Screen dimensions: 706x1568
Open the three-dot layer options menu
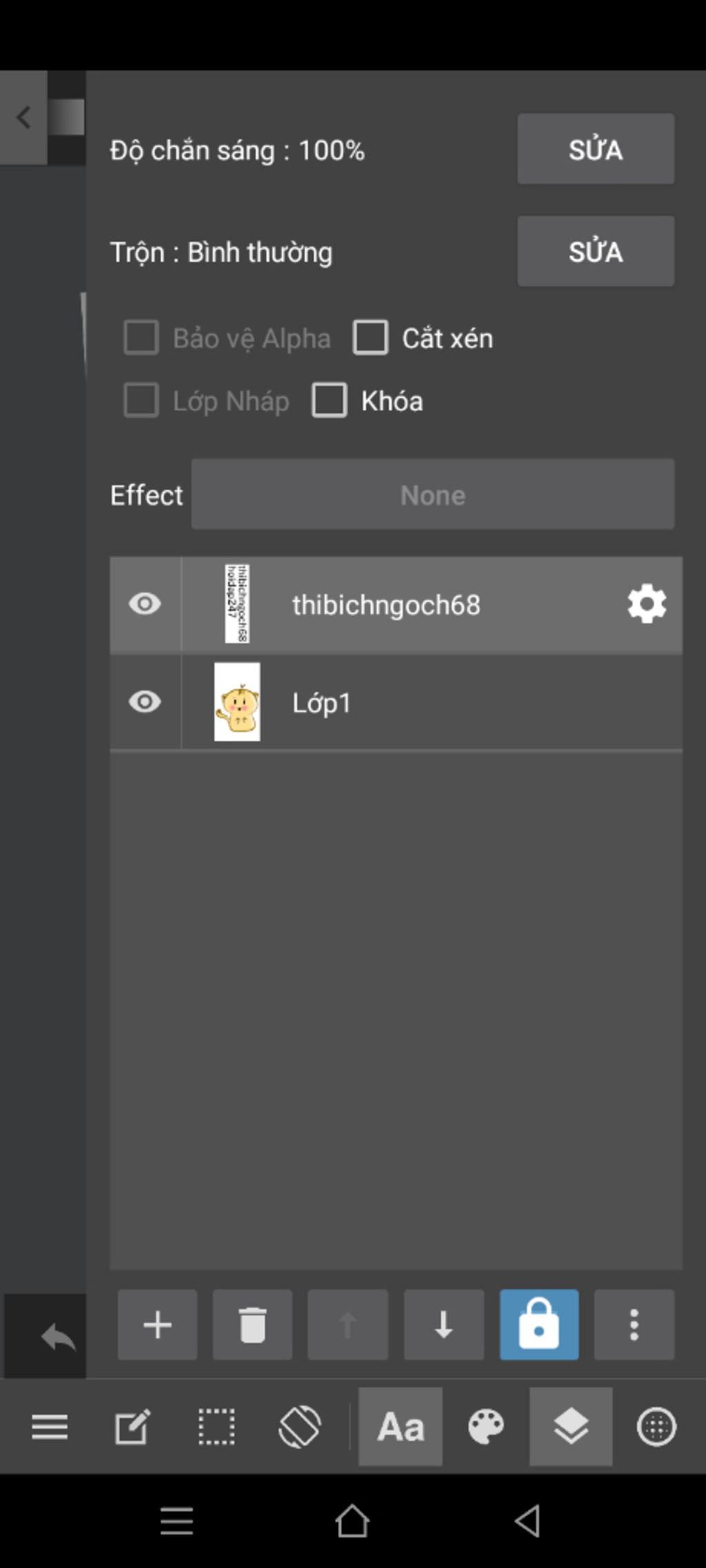coord(634,1324)
